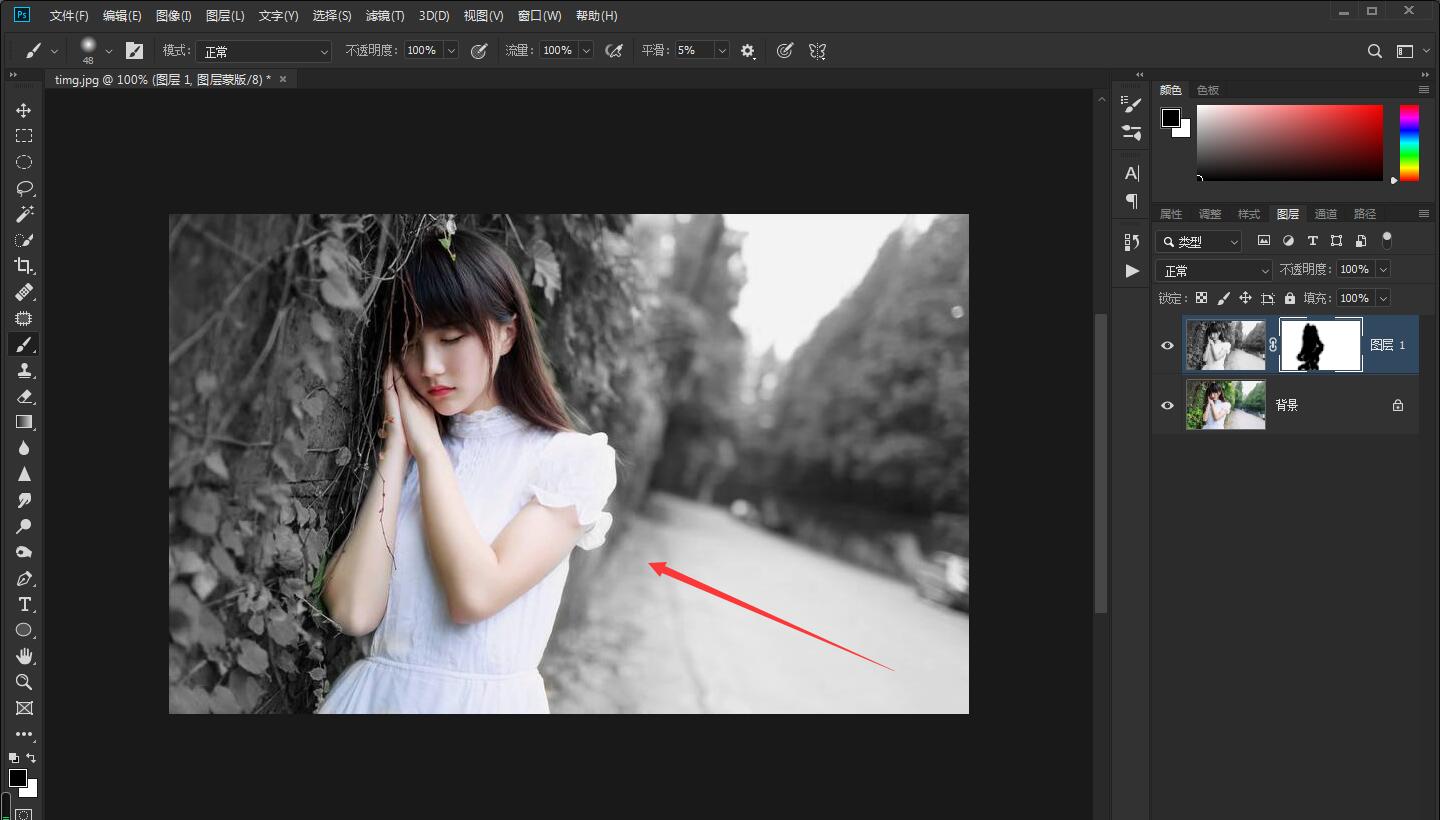The height and width of the screenshot is (820, 1440).
Task: Open the layer 类型 filter dropdown
Action: (x=1198, y=241)
